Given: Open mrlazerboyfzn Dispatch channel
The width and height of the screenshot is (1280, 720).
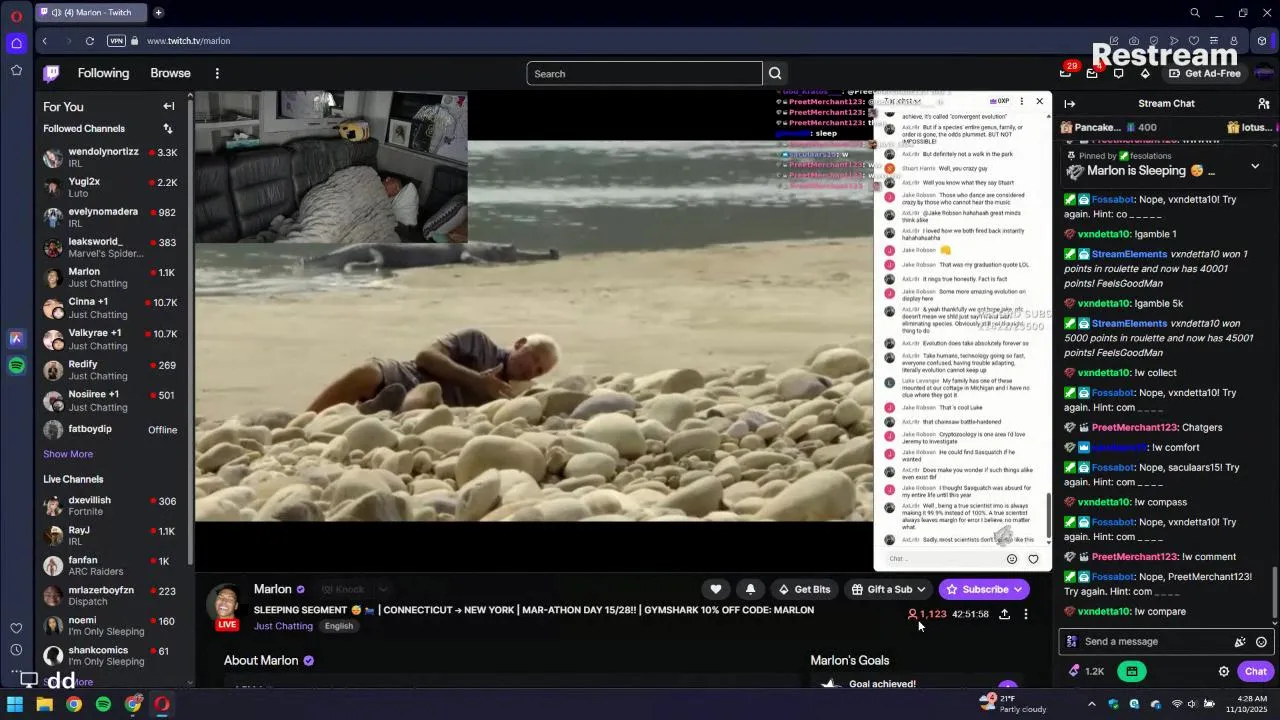Looking at the screenshot, I should (111, 596).
